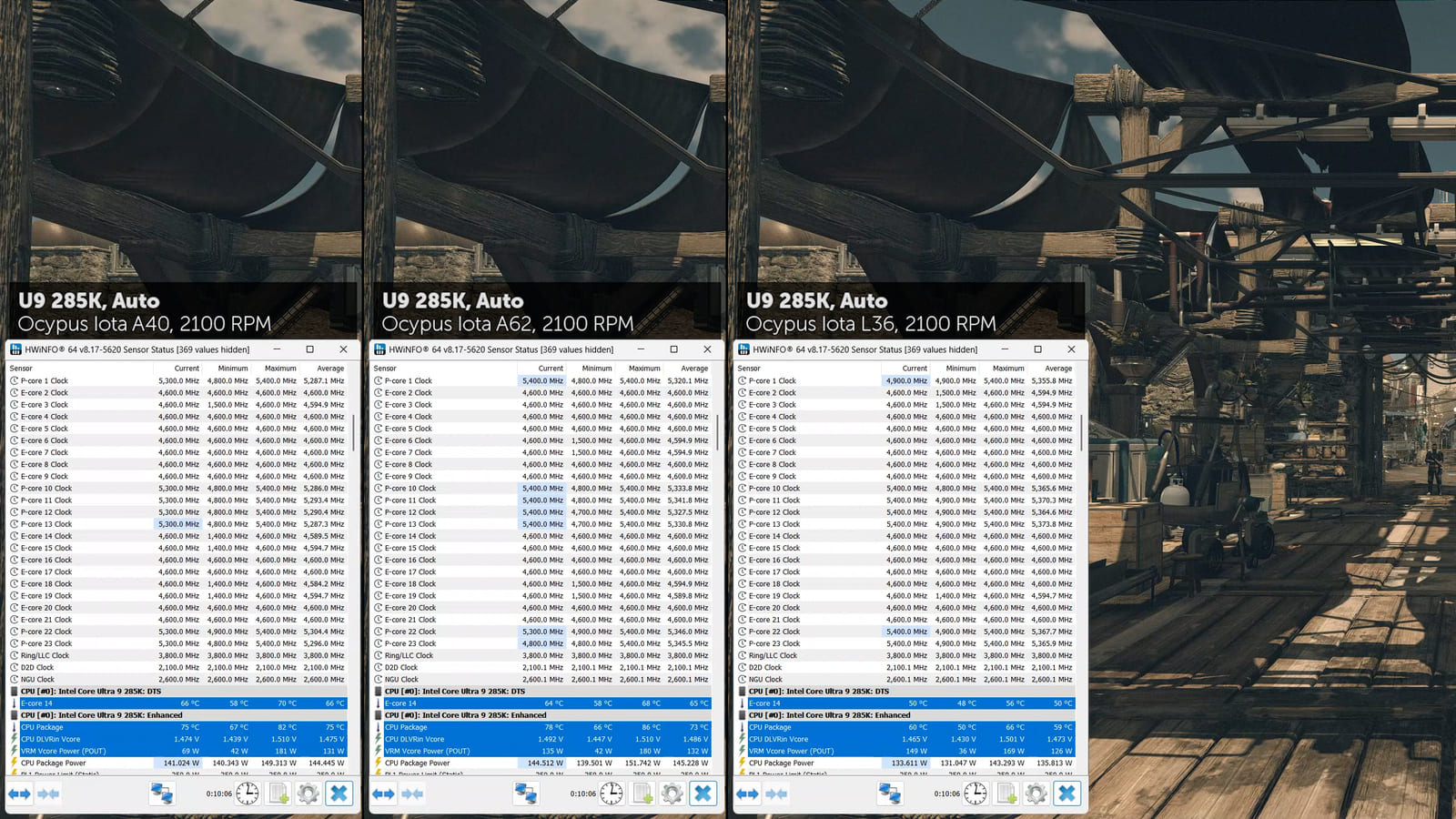Click vertical scrollbar of L36 sensor list
Screen dimensions: 1456x819
point(1082,433)
